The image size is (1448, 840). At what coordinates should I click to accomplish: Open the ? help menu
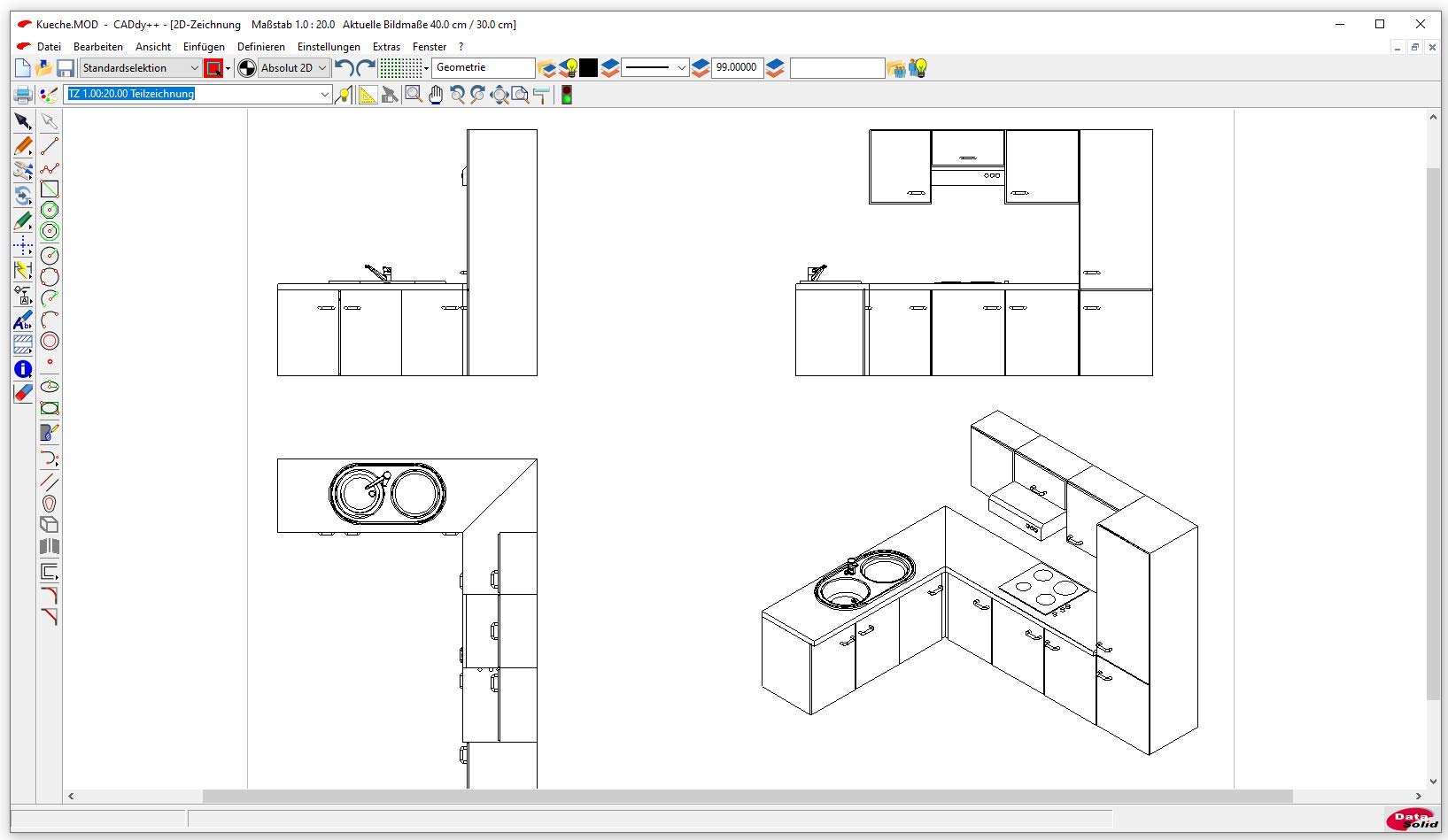(x=461, y=47)
